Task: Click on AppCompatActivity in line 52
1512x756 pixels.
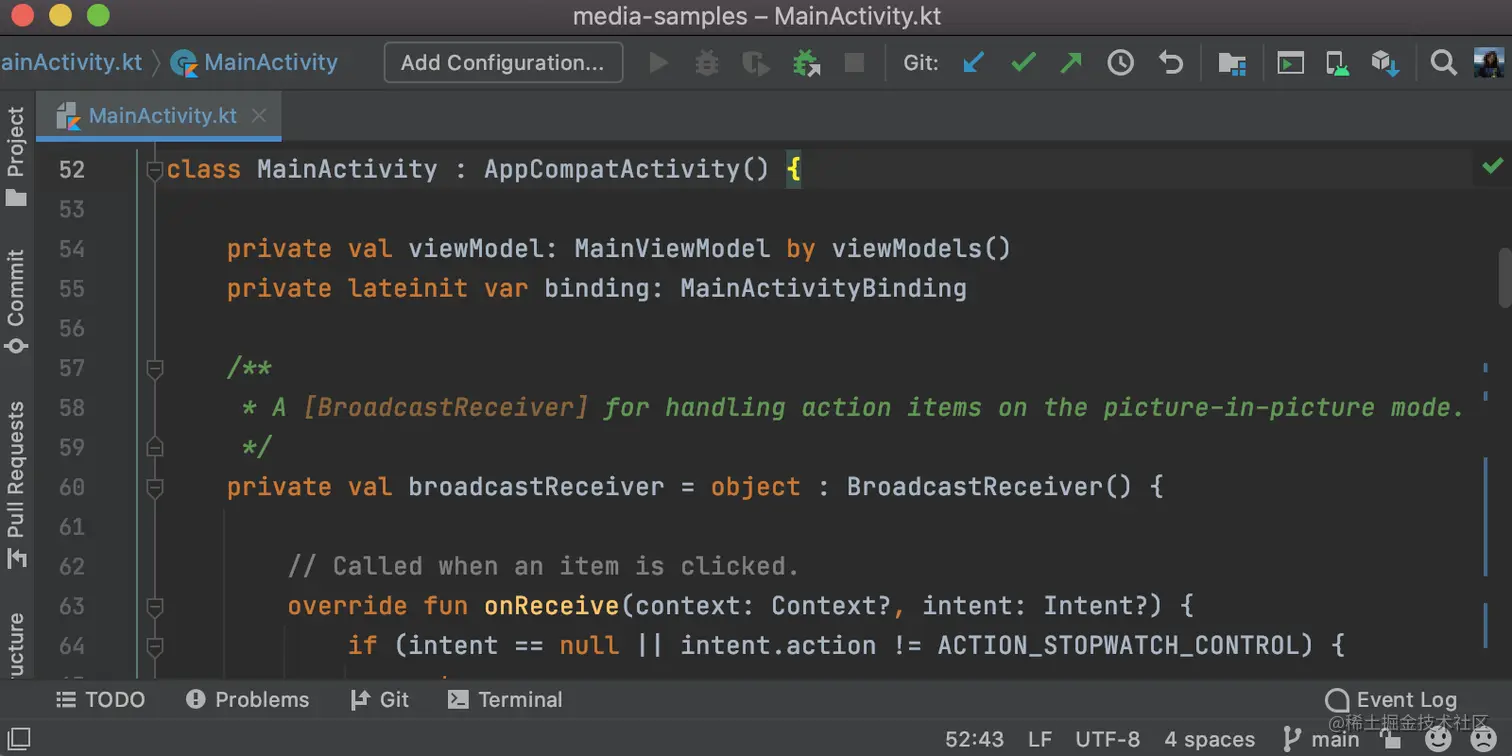Action: click(612, 169)
